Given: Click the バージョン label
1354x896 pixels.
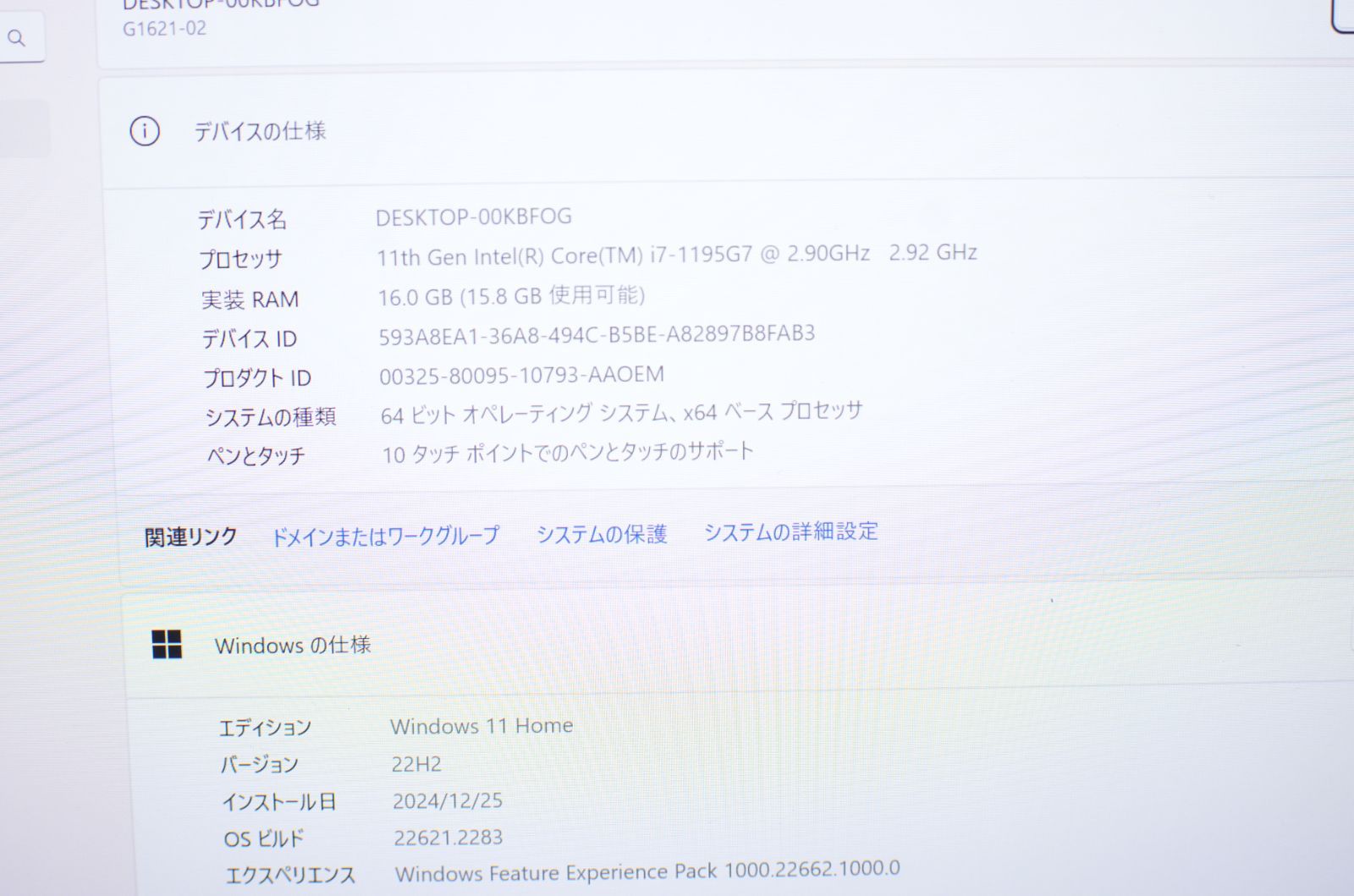Looking at the screenshot, I should click(259, 765).
